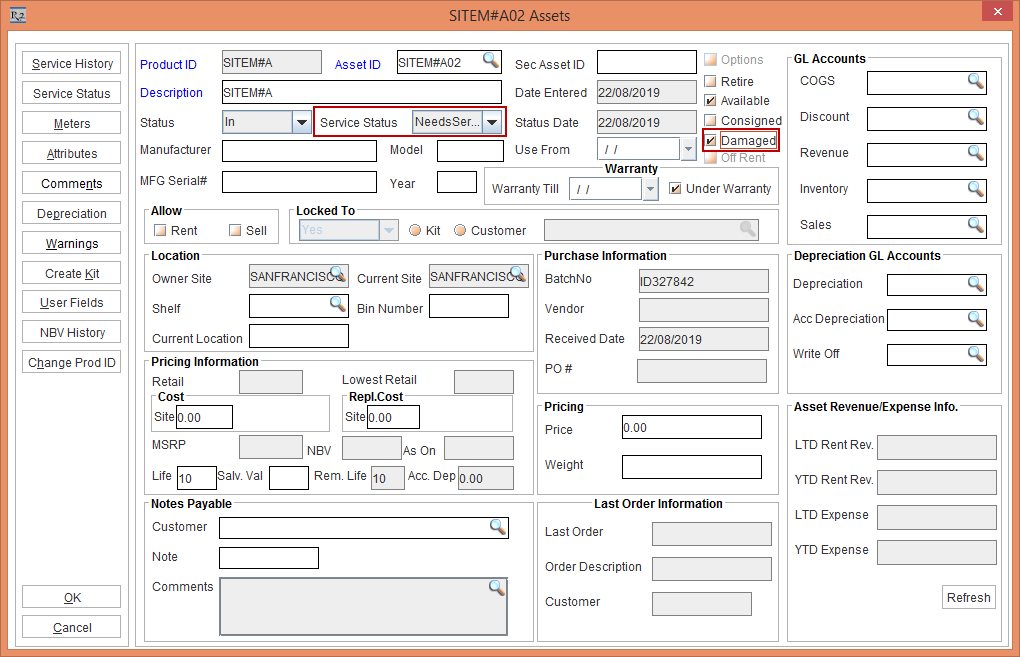Click the Price input field
Image resolution: width=1020 pixels, height=657 pixels.
(691, 428)
